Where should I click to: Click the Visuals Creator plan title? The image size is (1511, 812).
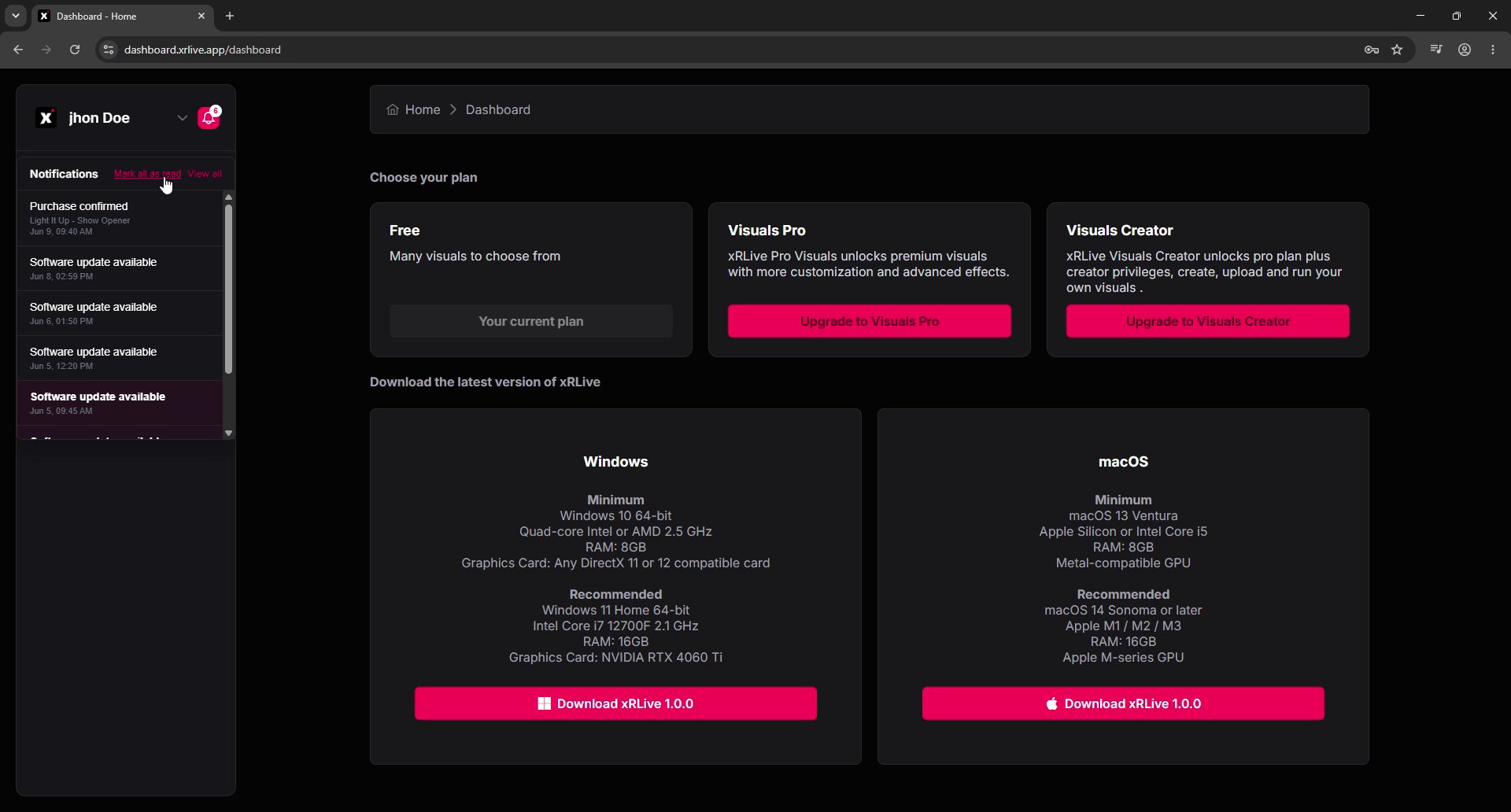tap(1119, 231)
